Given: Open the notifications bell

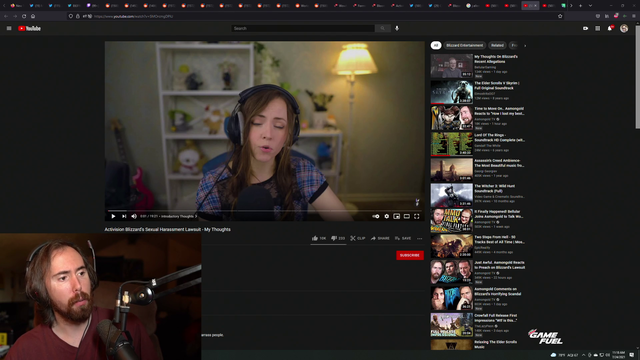Looking at the screenshot, I should 610,28.
